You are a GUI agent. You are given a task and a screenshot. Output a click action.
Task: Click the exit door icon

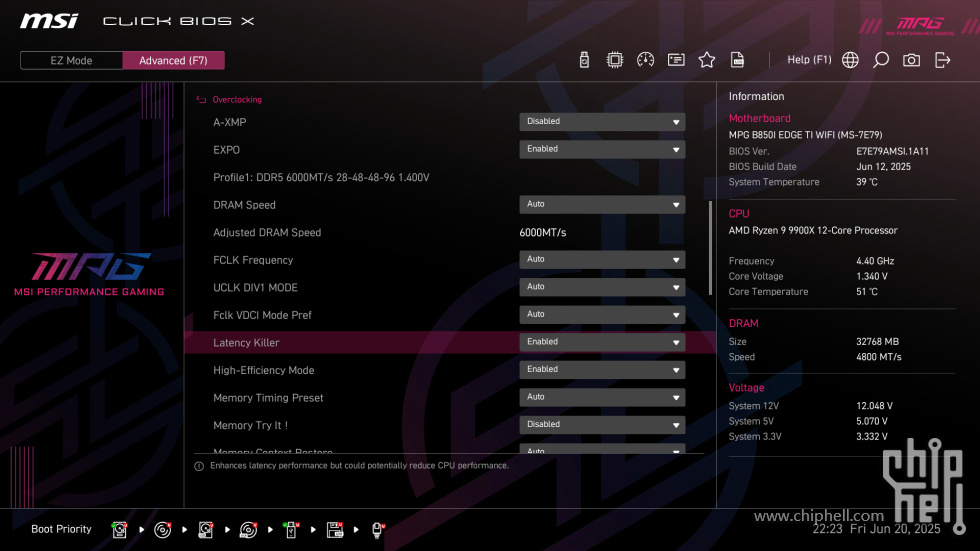click(942, 60)
